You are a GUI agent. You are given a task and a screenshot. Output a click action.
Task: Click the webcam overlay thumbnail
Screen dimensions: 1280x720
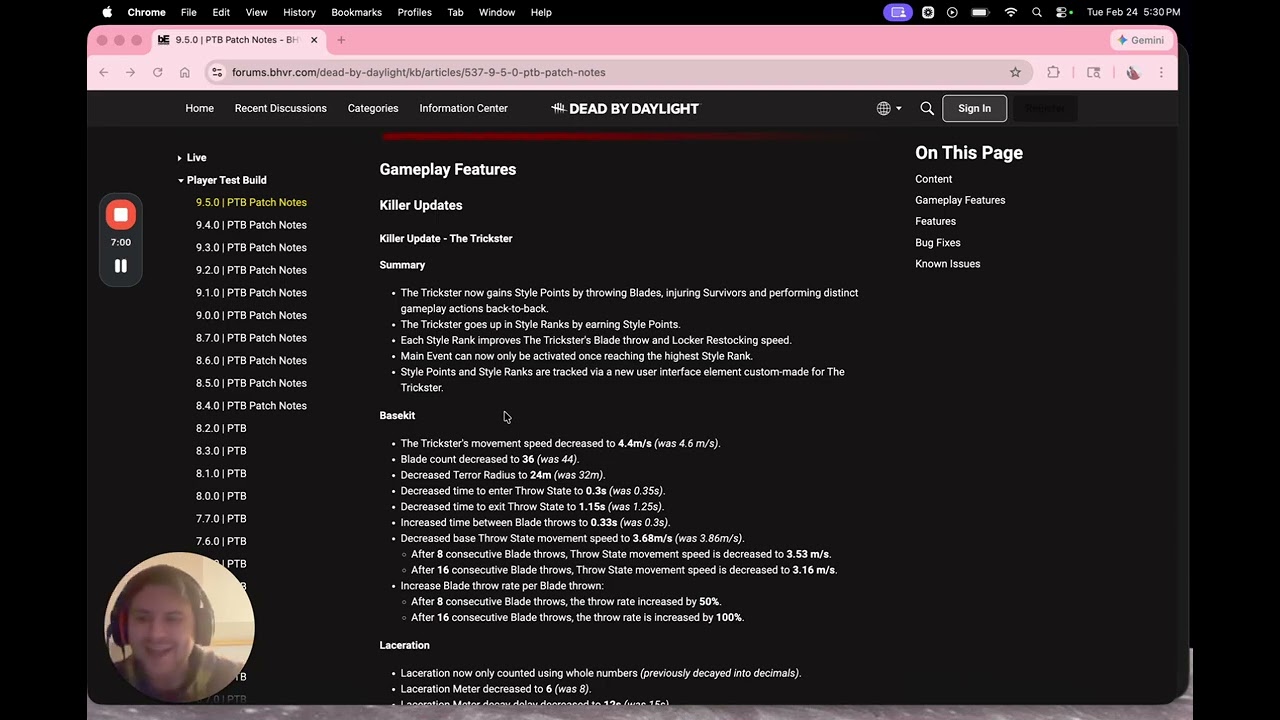click(x=180, y=627)
